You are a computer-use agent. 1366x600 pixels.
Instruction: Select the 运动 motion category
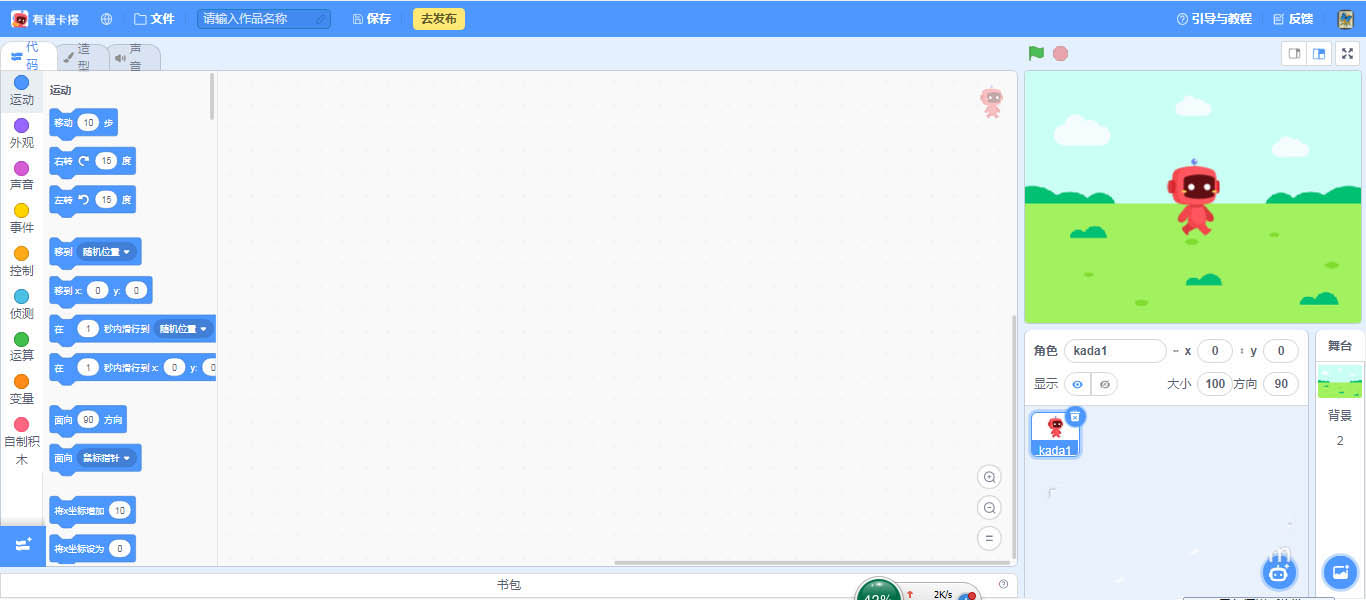click(x=22, y=90)
